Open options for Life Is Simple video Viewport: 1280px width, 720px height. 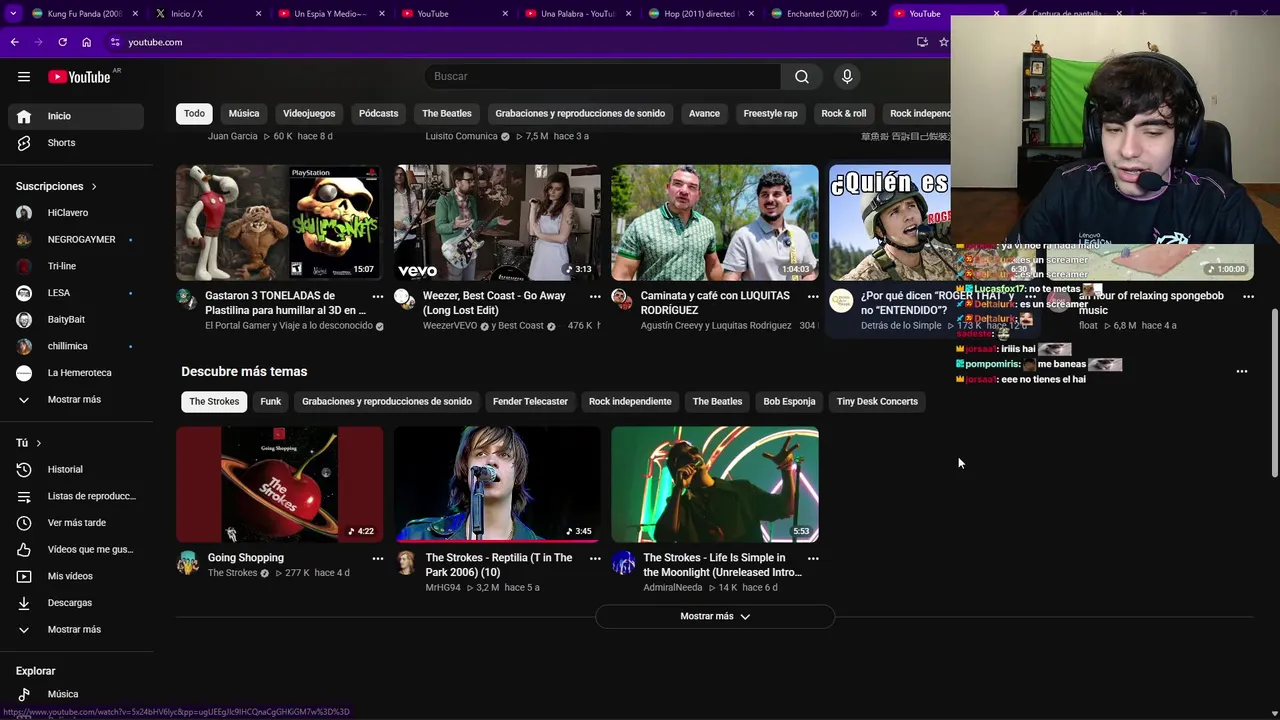coord(813,558)
